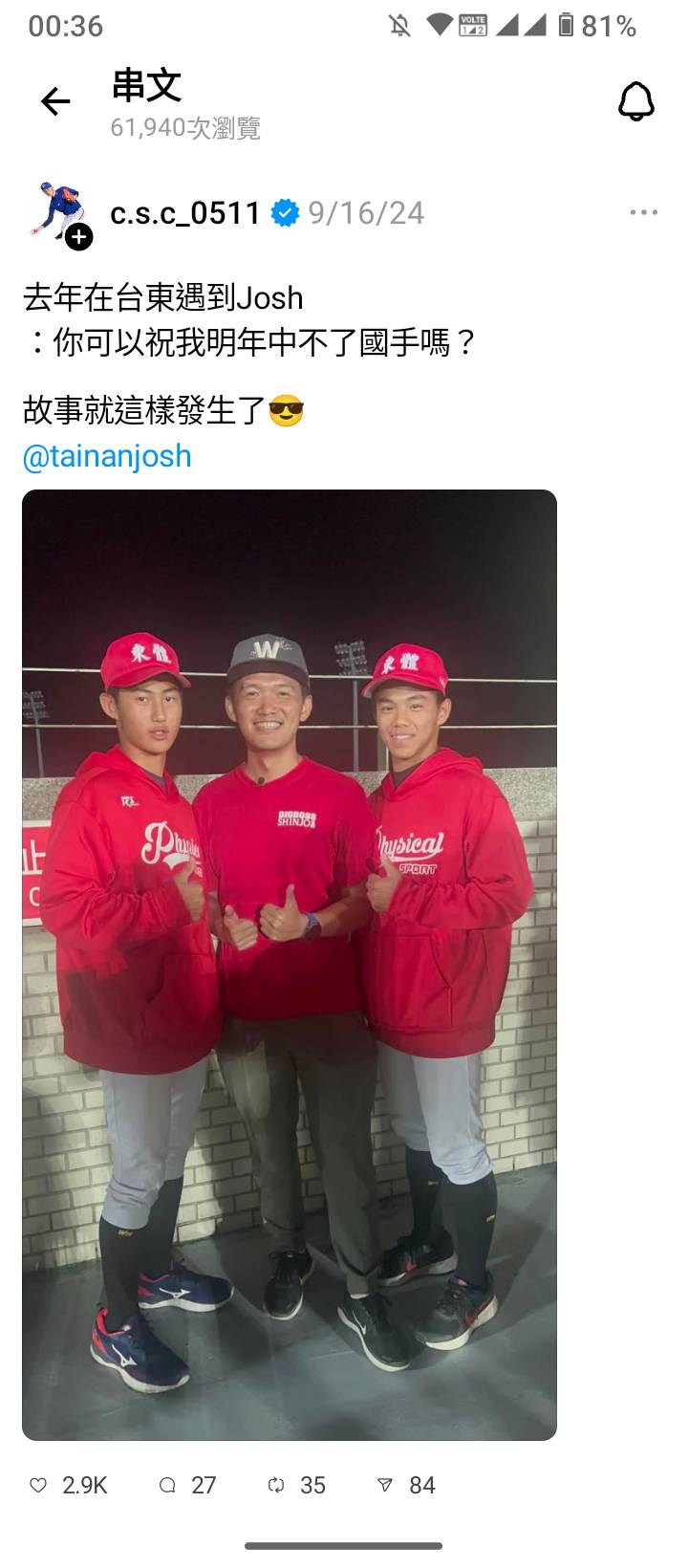Open comments via the reply bubble icon
This screenshot has width=688, height=1568.
pyautogui.click(x=167, y=1485)
